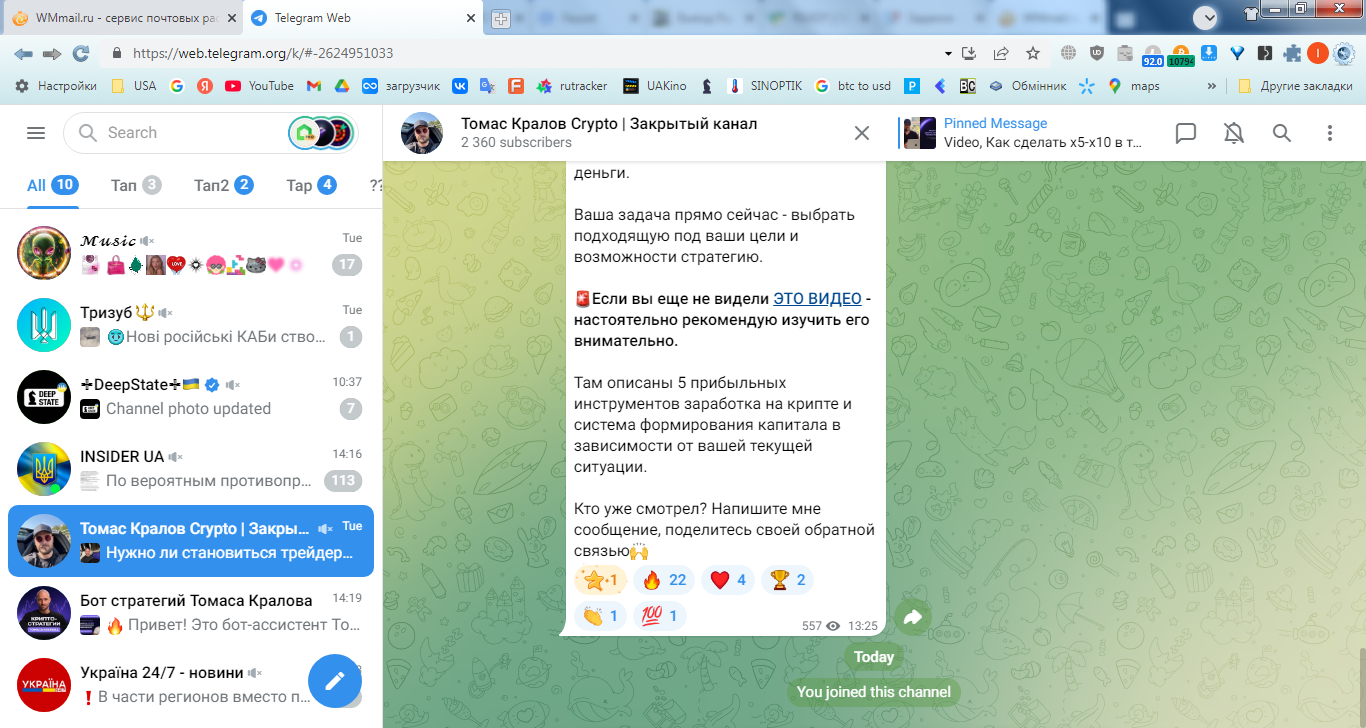The width and height of the screenshot is (1366, 728).
Task: Open the Music chat
Action: [191, 253]
